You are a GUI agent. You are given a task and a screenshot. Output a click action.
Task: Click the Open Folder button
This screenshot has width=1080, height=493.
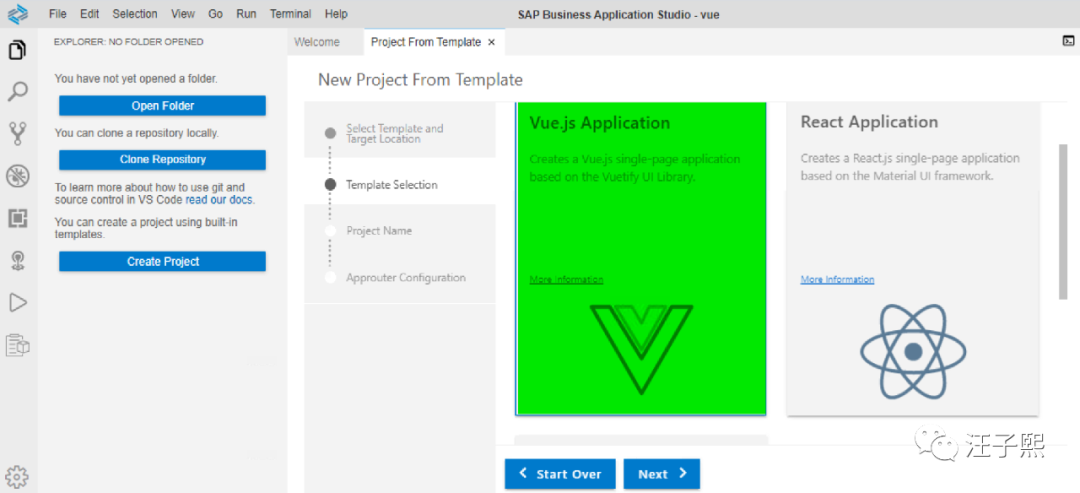162,106
